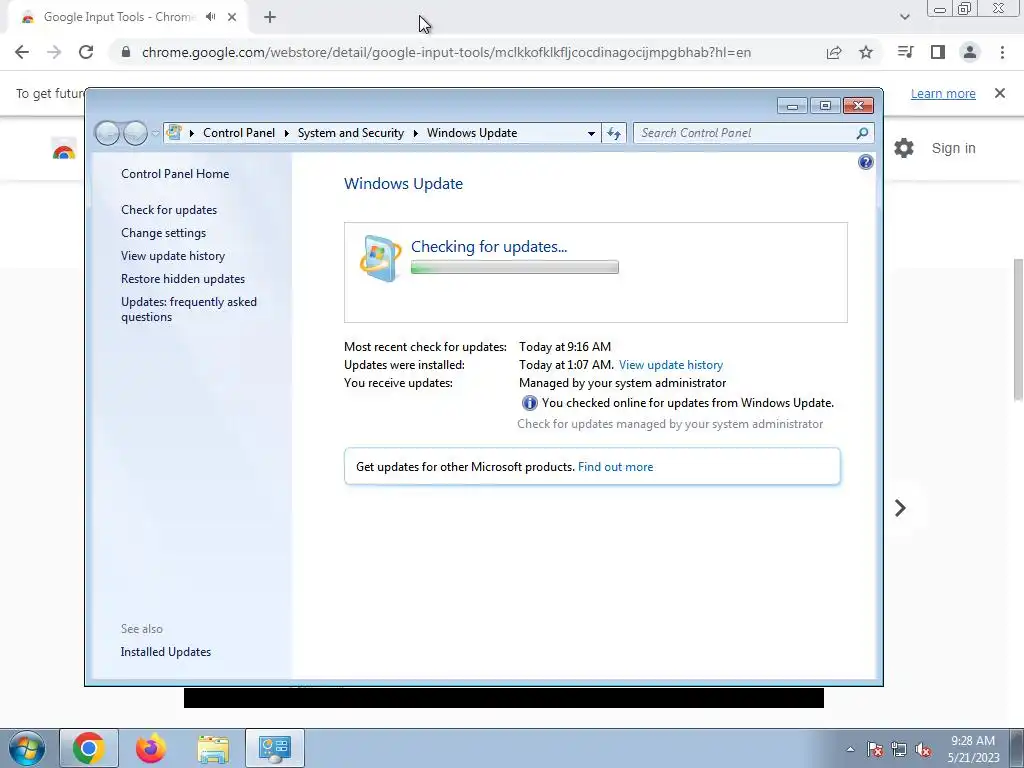Viewport: 1024px width, 768px height.
Task: Open the web store settings gear
Action: point(904,148)
